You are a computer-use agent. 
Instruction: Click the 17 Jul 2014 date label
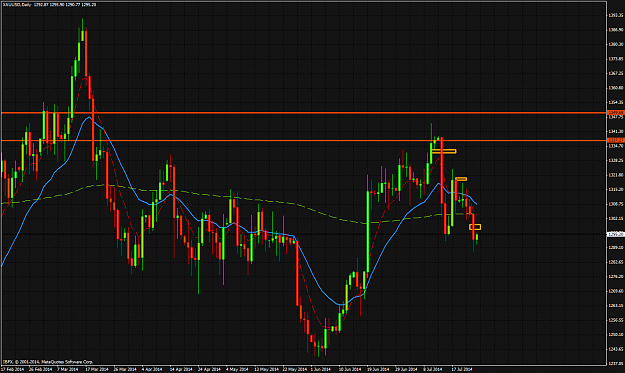click(x=462, y=369)
